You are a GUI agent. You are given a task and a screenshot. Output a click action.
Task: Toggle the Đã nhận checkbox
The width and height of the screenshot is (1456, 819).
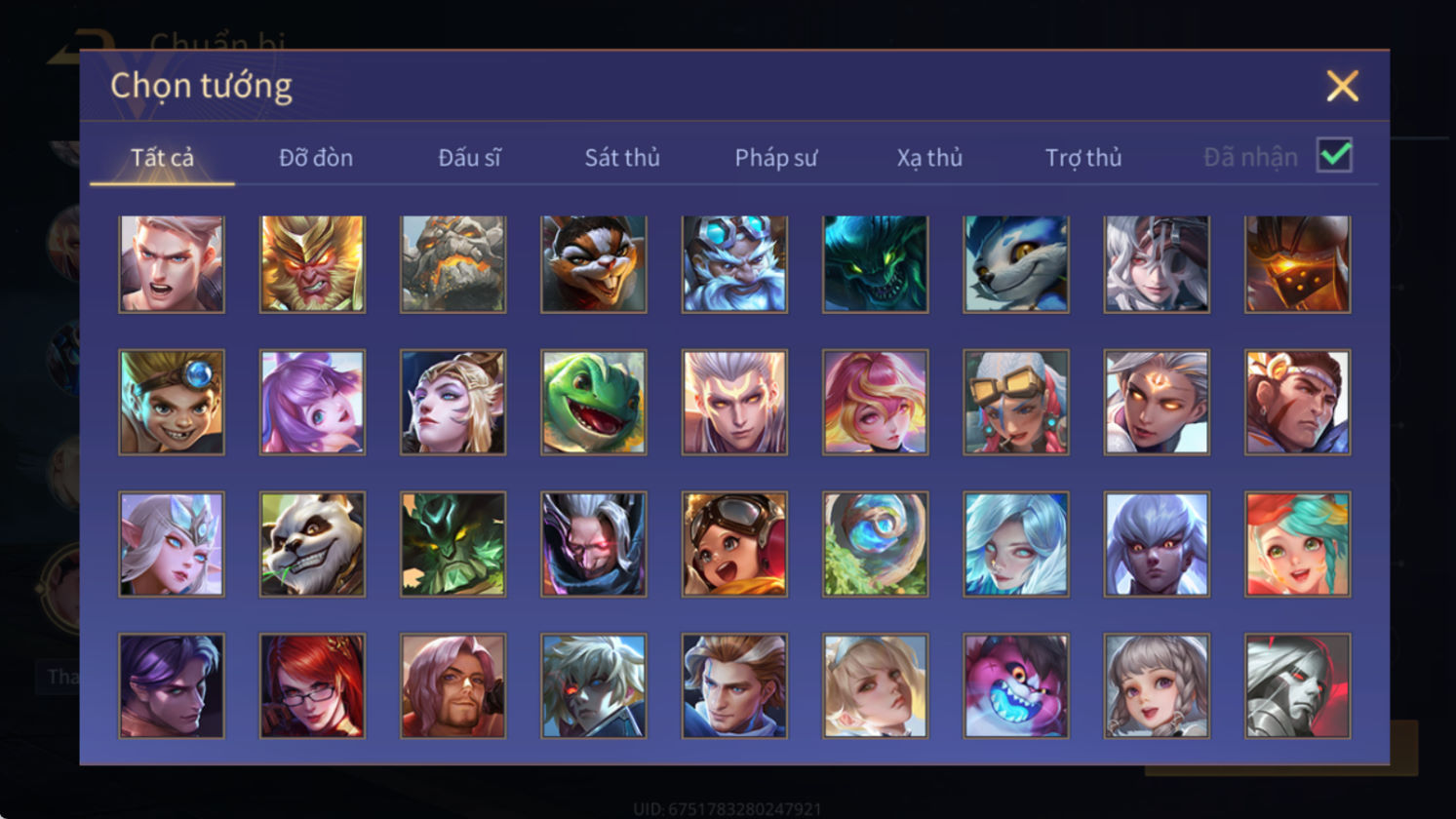1334,155
